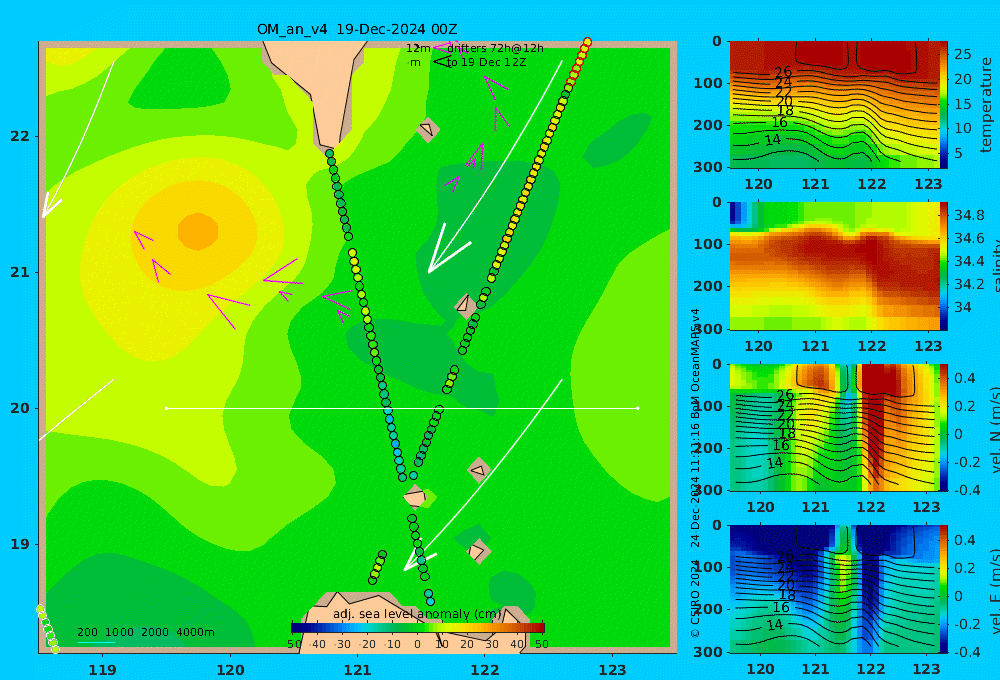Click the white arrowhead at upper left edge
Viewport: 1000px width, 680px height.
tap(50, 205)
